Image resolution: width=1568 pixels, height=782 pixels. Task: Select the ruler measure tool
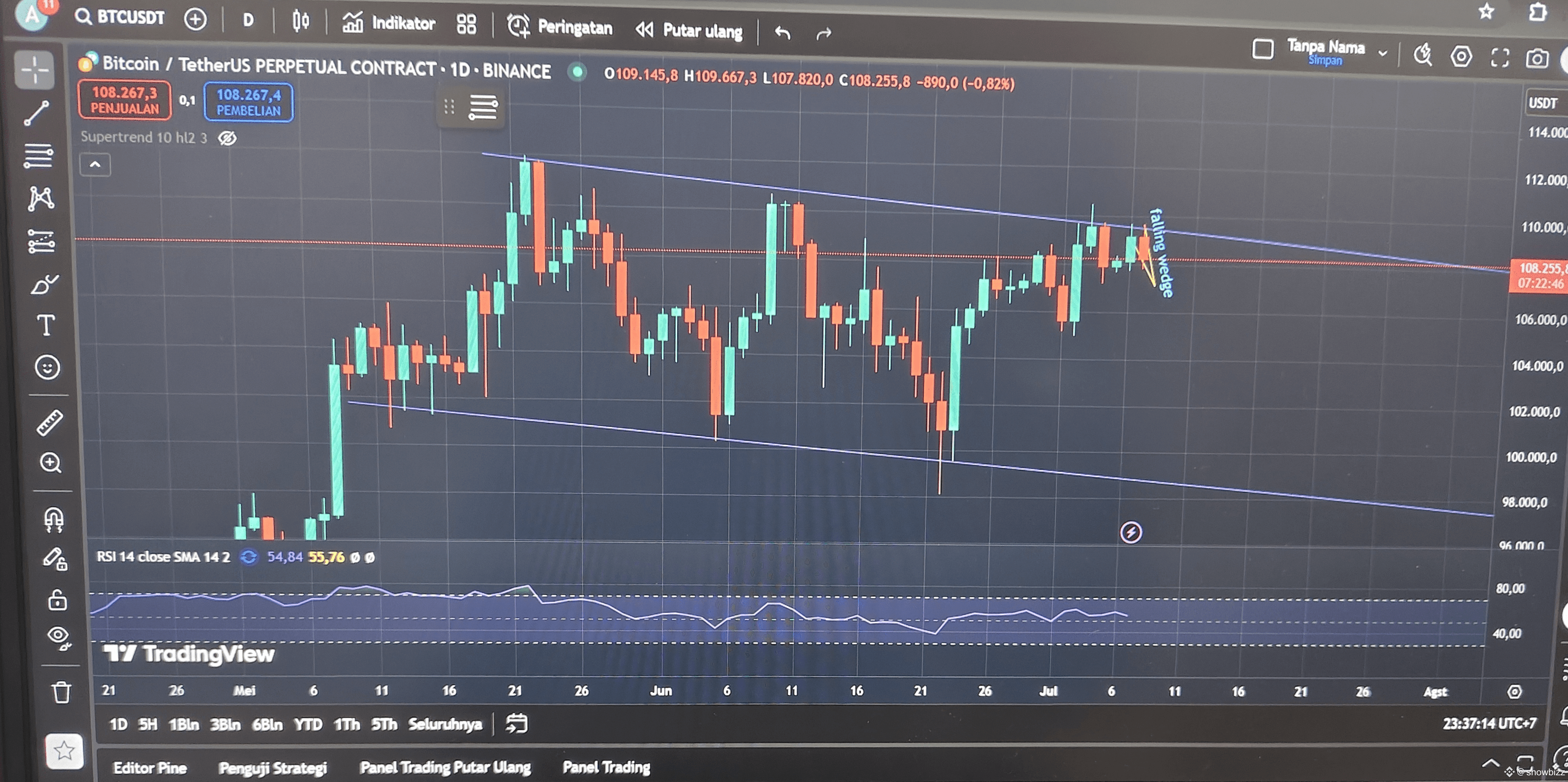tap(49, 422)
